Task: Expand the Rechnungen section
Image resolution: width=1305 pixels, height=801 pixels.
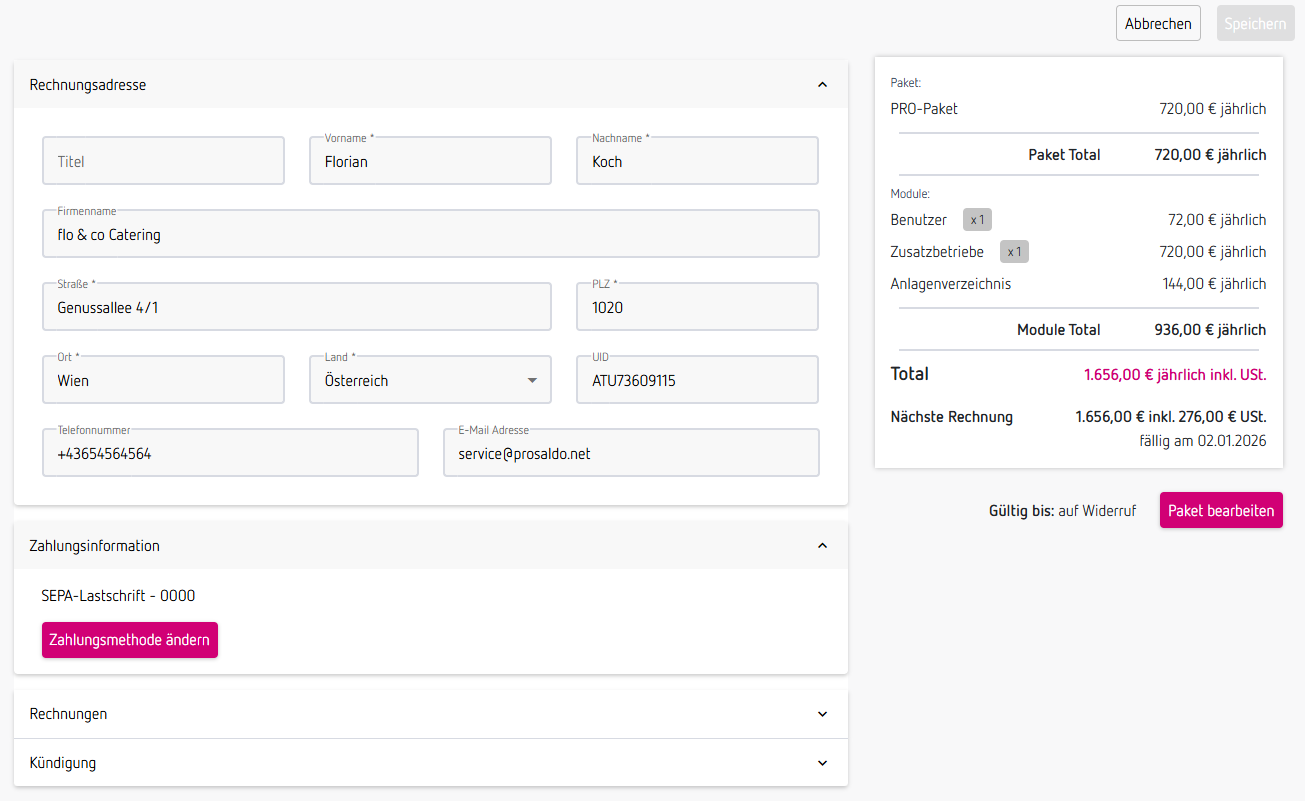Action: point(822,714)
